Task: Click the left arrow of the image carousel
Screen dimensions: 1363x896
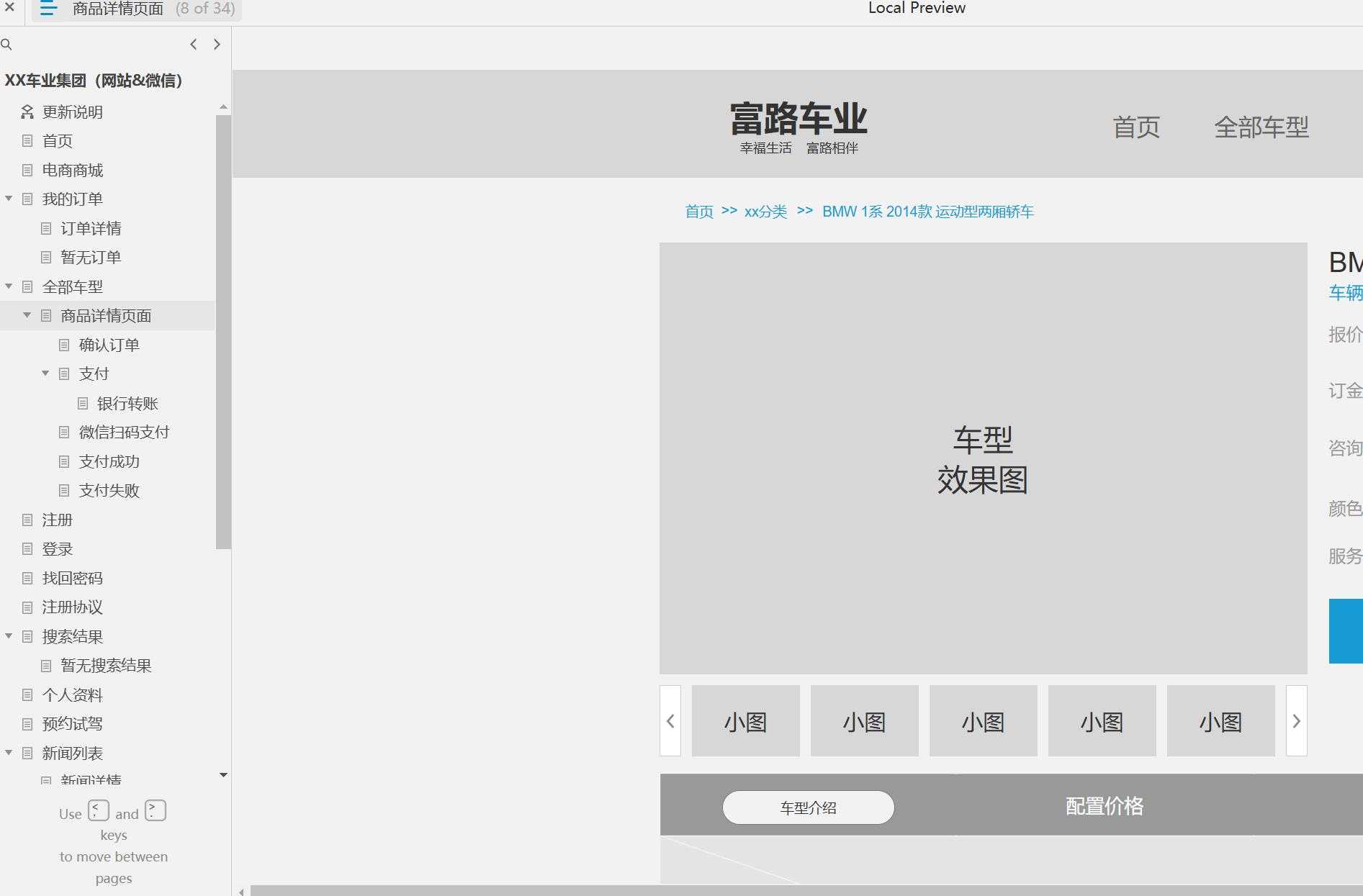Action: (x=670, y=720)
